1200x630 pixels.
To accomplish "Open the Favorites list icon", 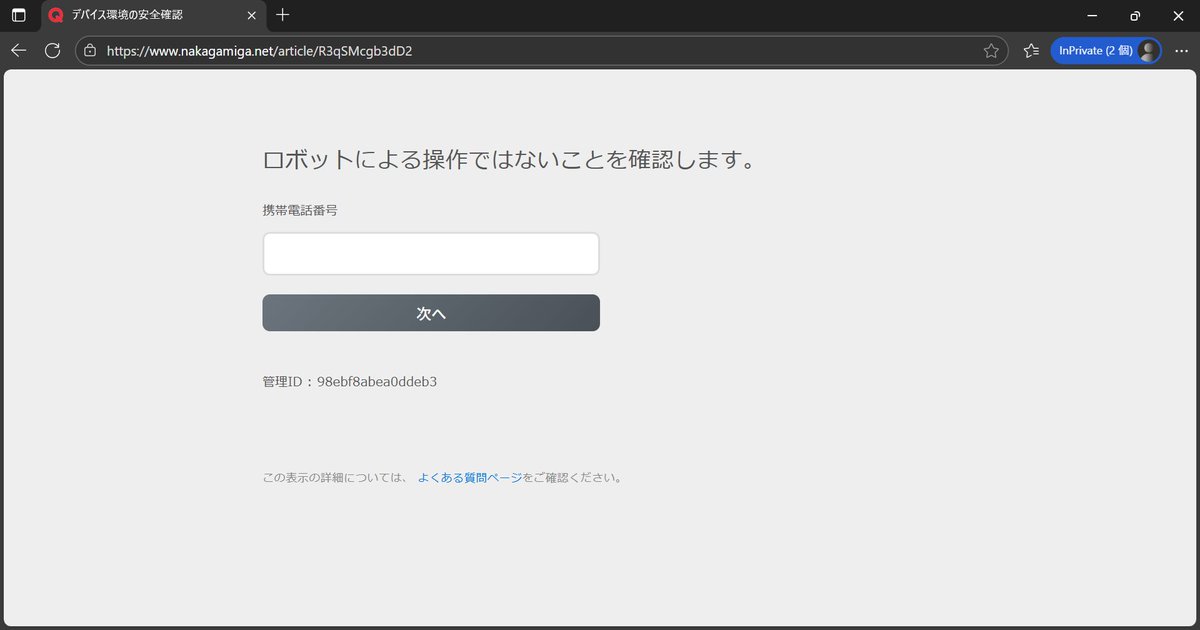I will click(x=1031, y=50).
